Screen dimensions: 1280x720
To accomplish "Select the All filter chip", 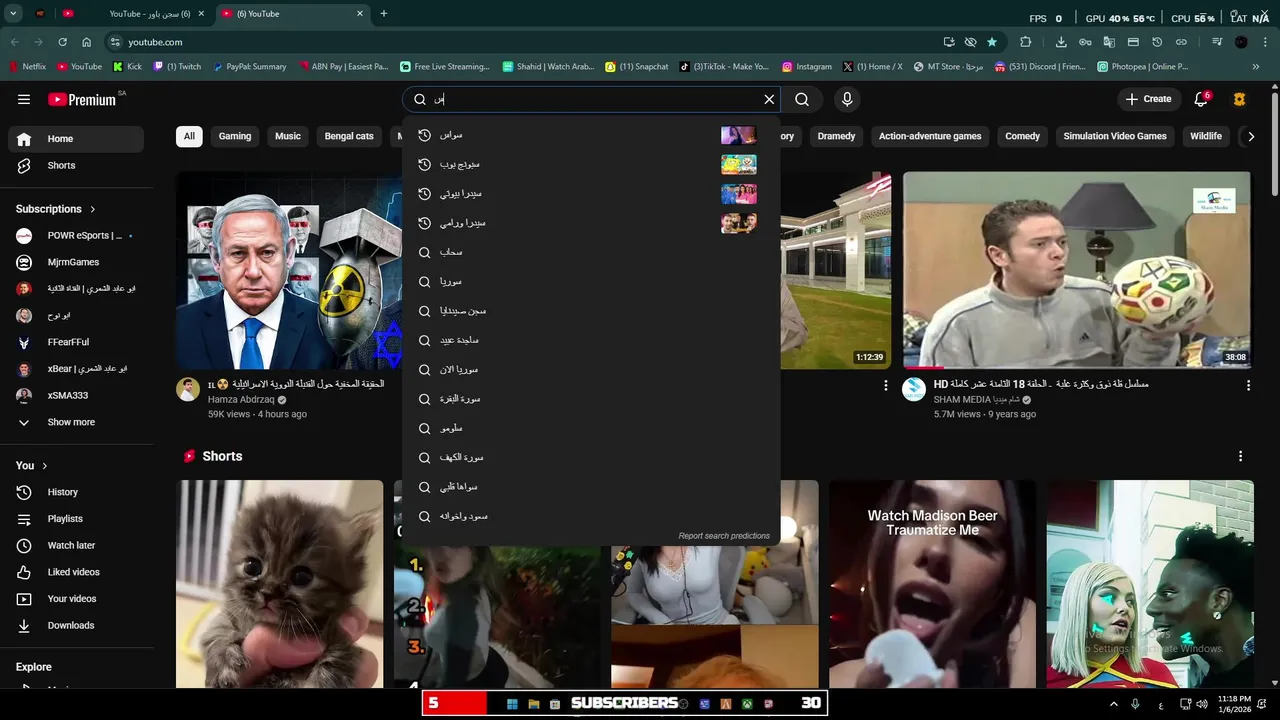I will [x=189, y=136].
